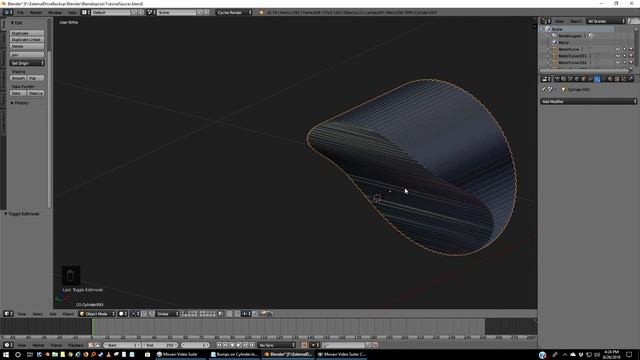This screenshot has height=360, width=640.
Task: Click the Duplicate Linked button
Action: pos(27,40)
